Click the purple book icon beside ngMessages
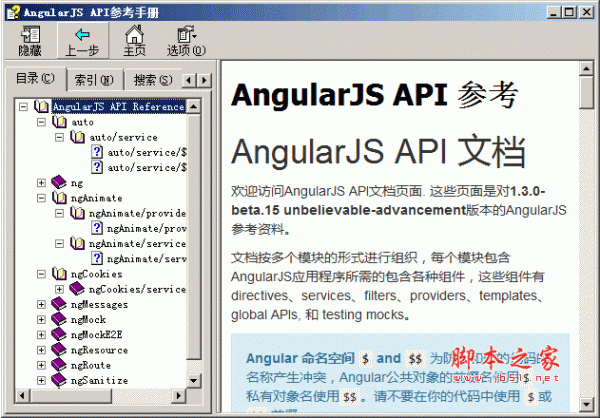 pos(59,304)
